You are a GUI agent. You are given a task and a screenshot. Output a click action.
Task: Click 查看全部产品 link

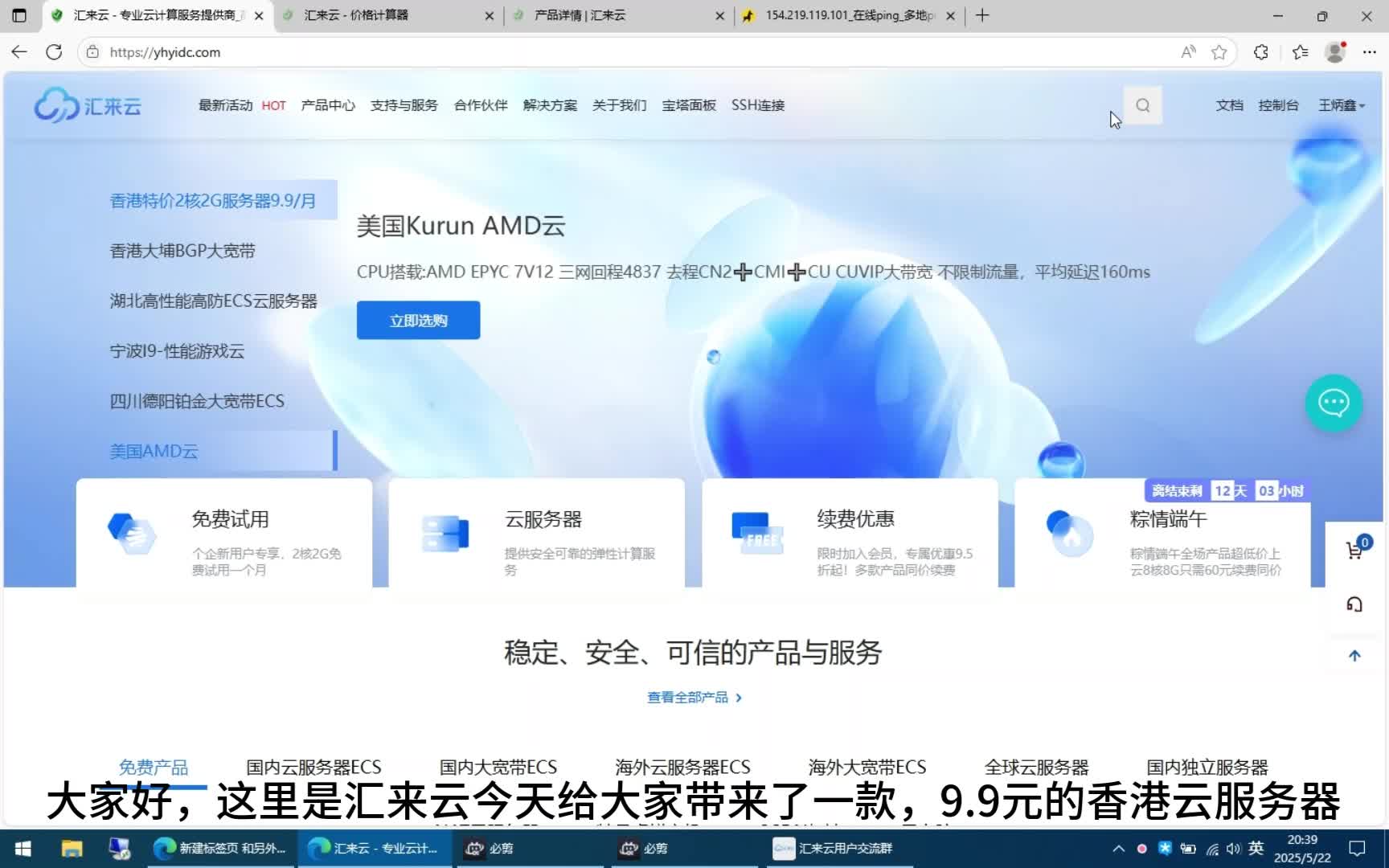click(694, 698)
